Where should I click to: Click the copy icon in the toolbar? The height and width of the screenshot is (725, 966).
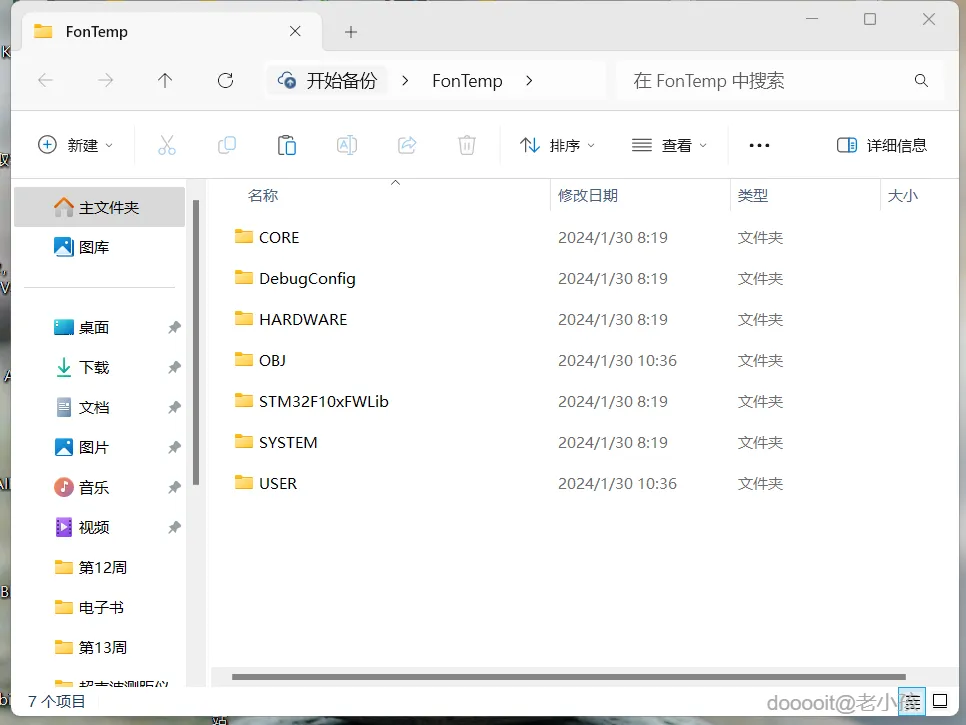(227, 145)
